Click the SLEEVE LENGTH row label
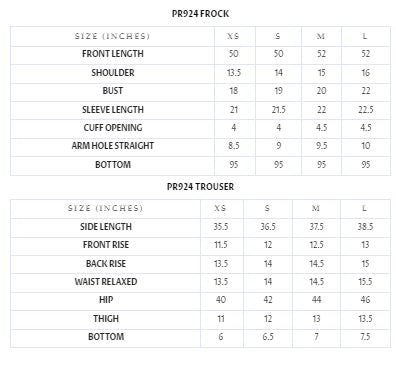 pos(113,110)
